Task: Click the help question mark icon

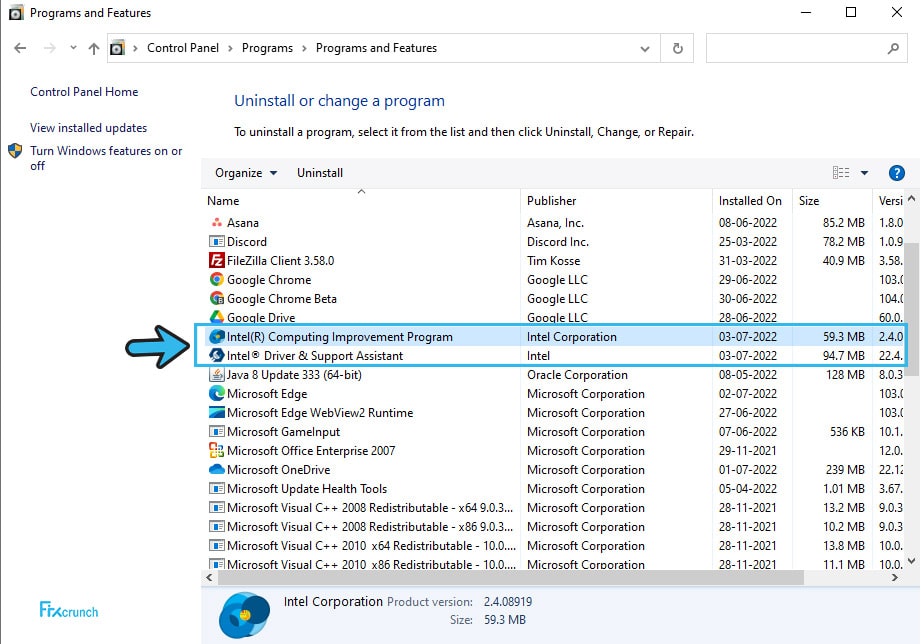Action: pyautogui.click(x=896, y=173)
